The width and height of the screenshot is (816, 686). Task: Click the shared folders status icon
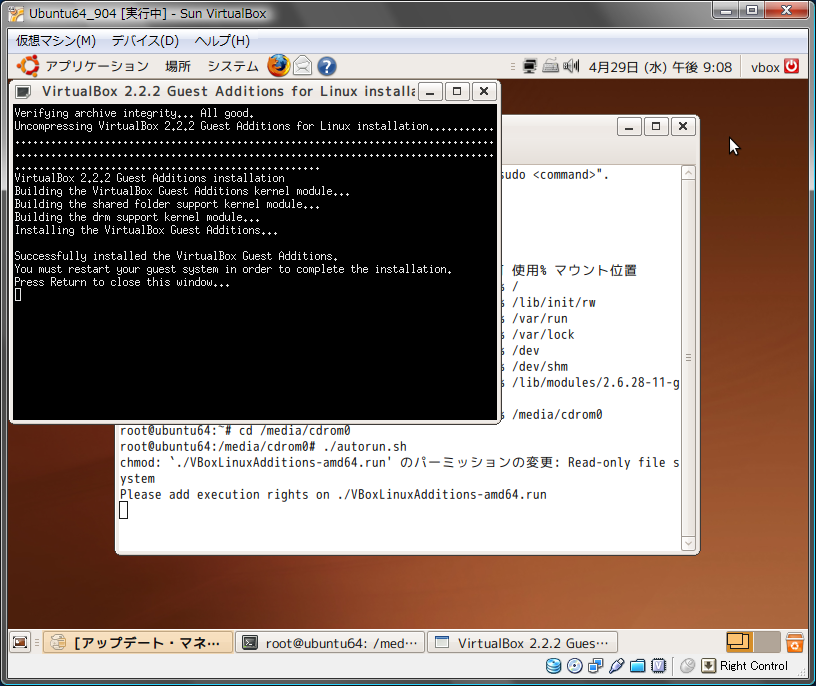coord(638,666)
